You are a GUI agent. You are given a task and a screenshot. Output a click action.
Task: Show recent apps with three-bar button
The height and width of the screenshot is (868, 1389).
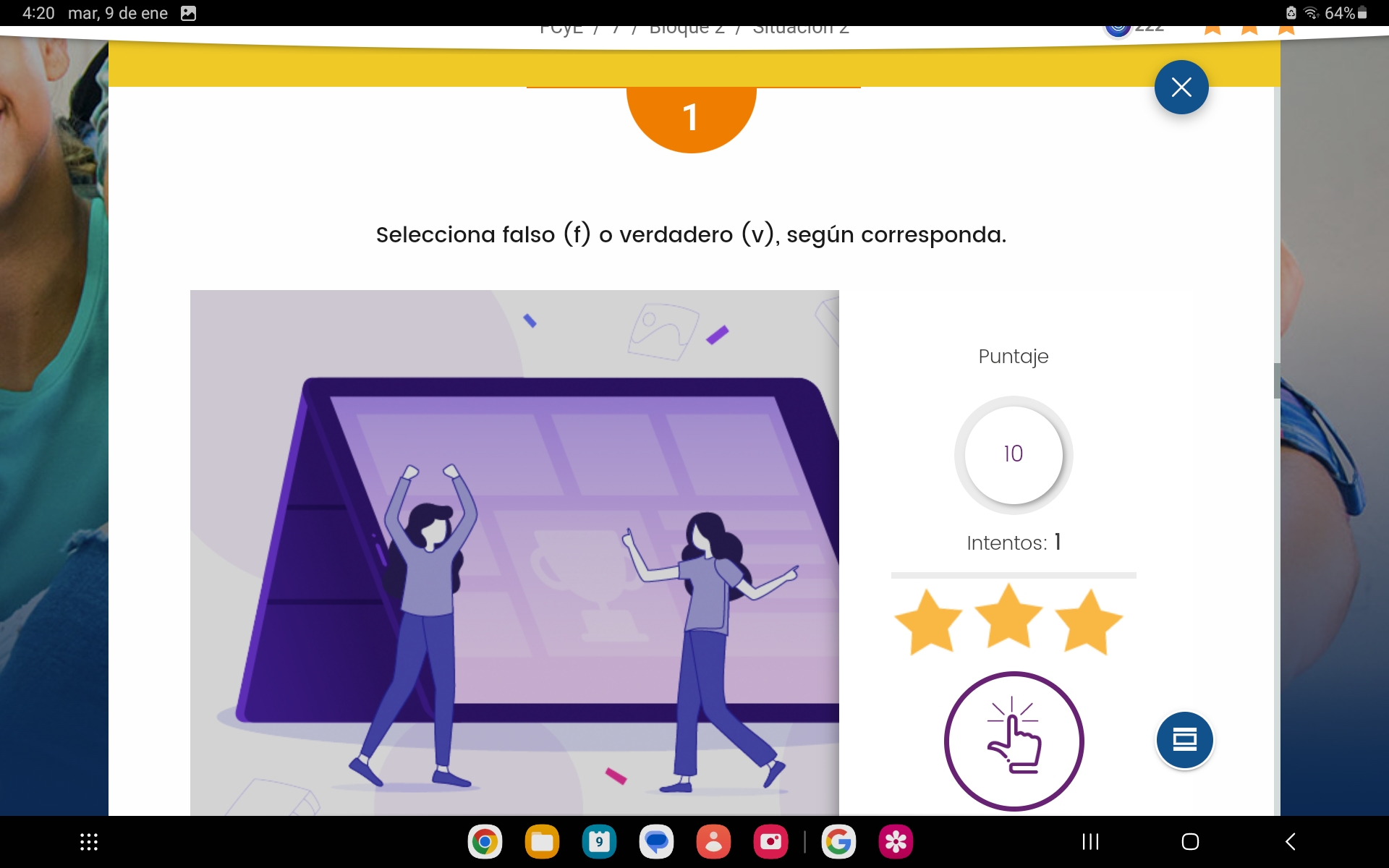click(1090, 841)
